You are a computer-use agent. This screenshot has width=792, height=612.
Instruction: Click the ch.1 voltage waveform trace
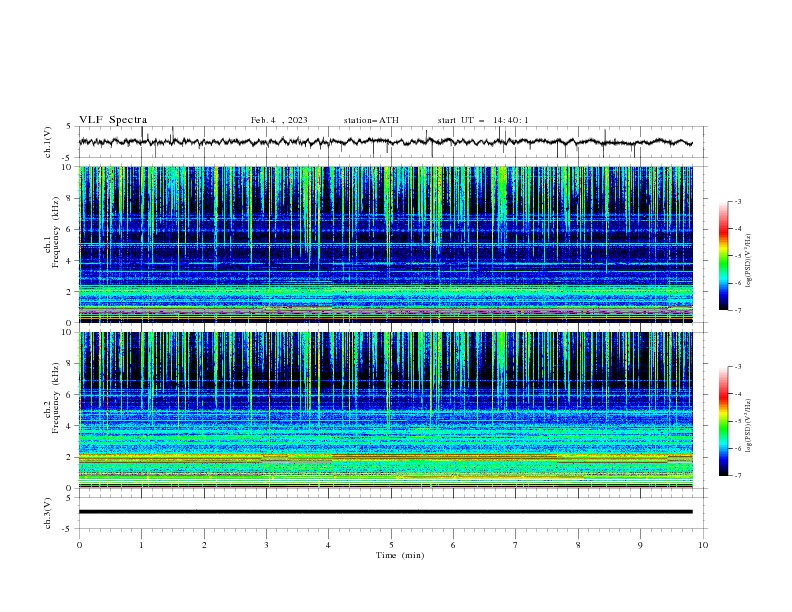pos(385,142)
